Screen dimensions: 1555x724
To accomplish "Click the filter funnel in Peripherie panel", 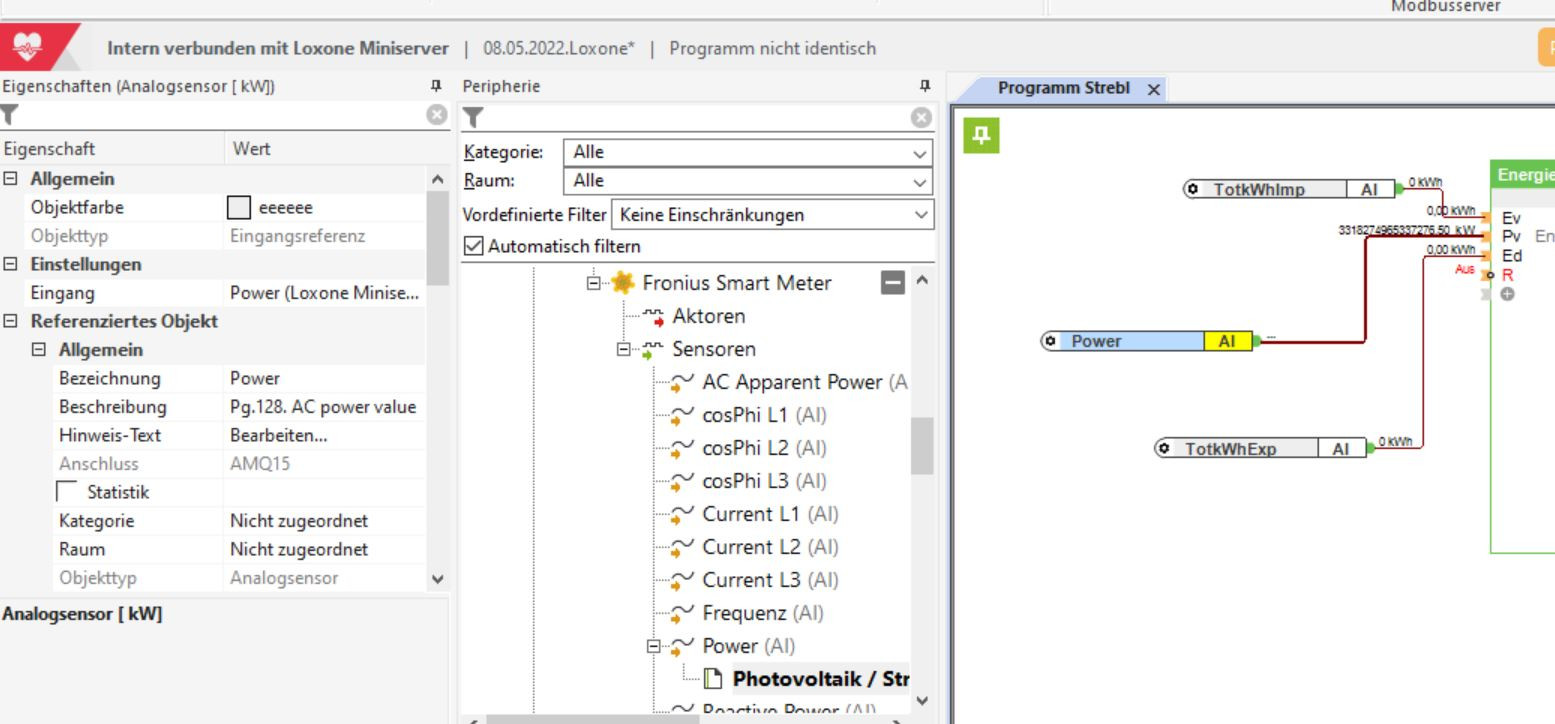I will coord(473,118).
